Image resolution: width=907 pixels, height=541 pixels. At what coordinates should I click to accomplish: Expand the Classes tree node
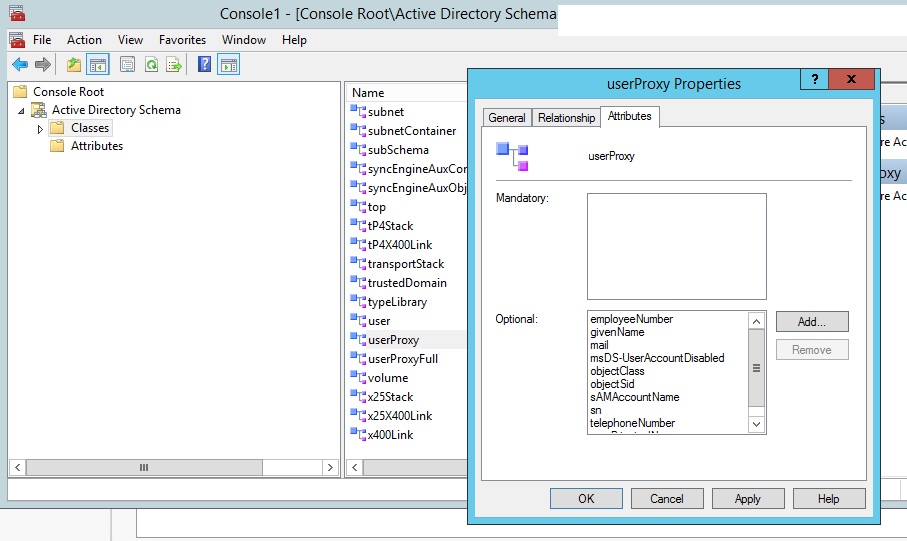tap(40, 129)
